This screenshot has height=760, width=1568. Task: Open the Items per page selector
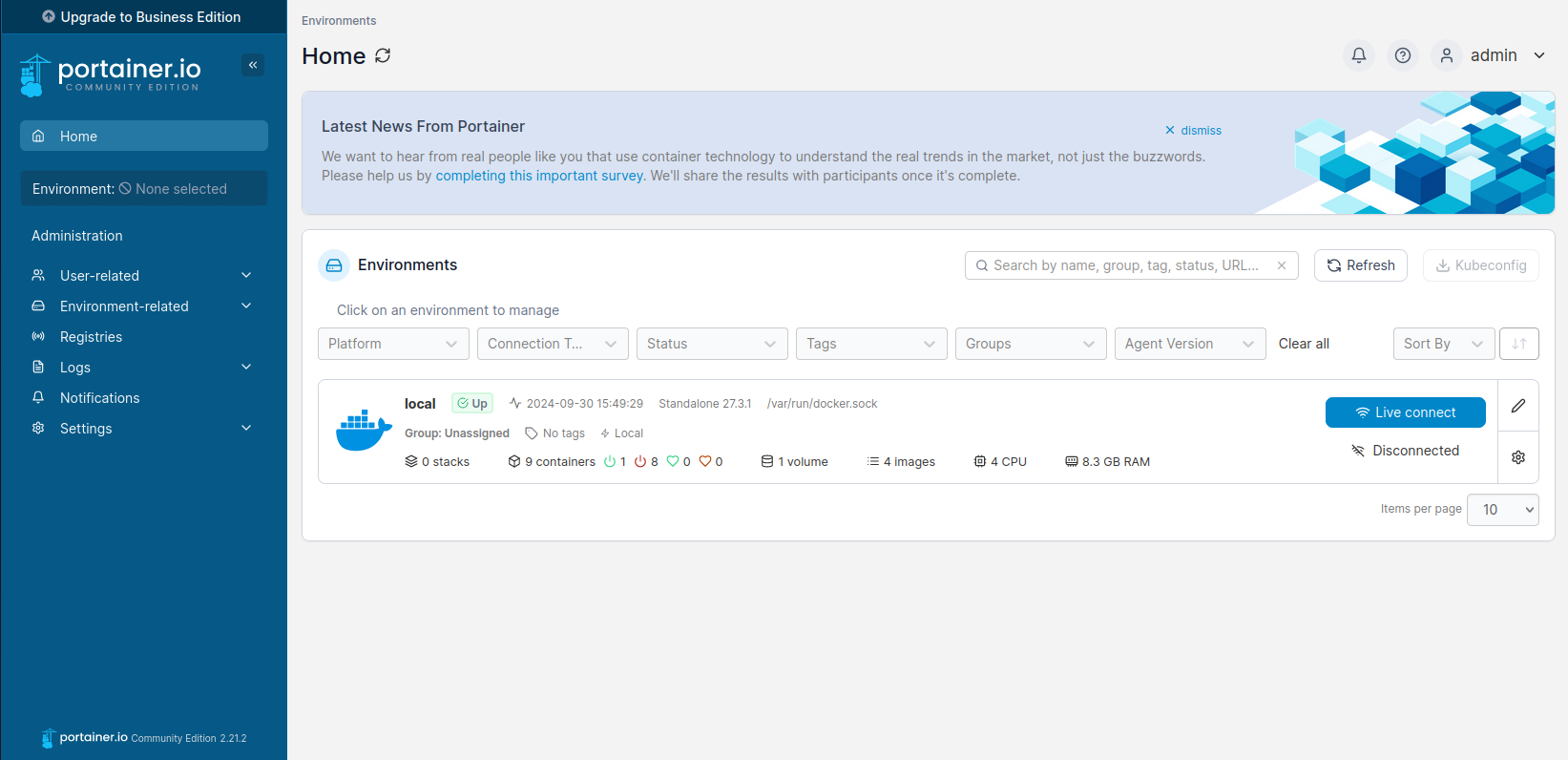tap(1503, 510)
